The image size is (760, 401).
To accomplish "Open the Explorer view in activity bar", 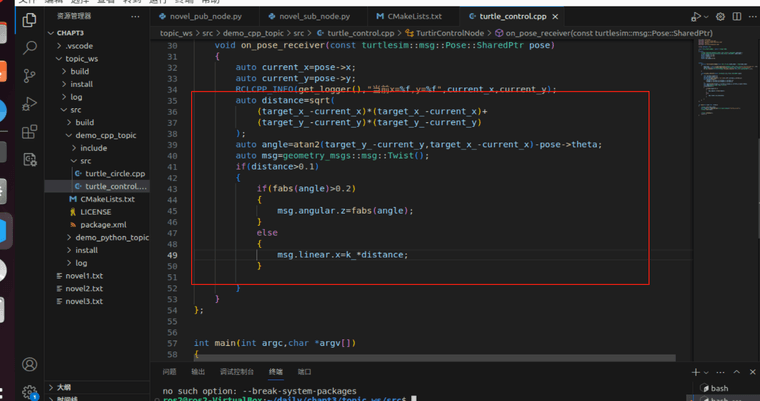I will point(29,20).
